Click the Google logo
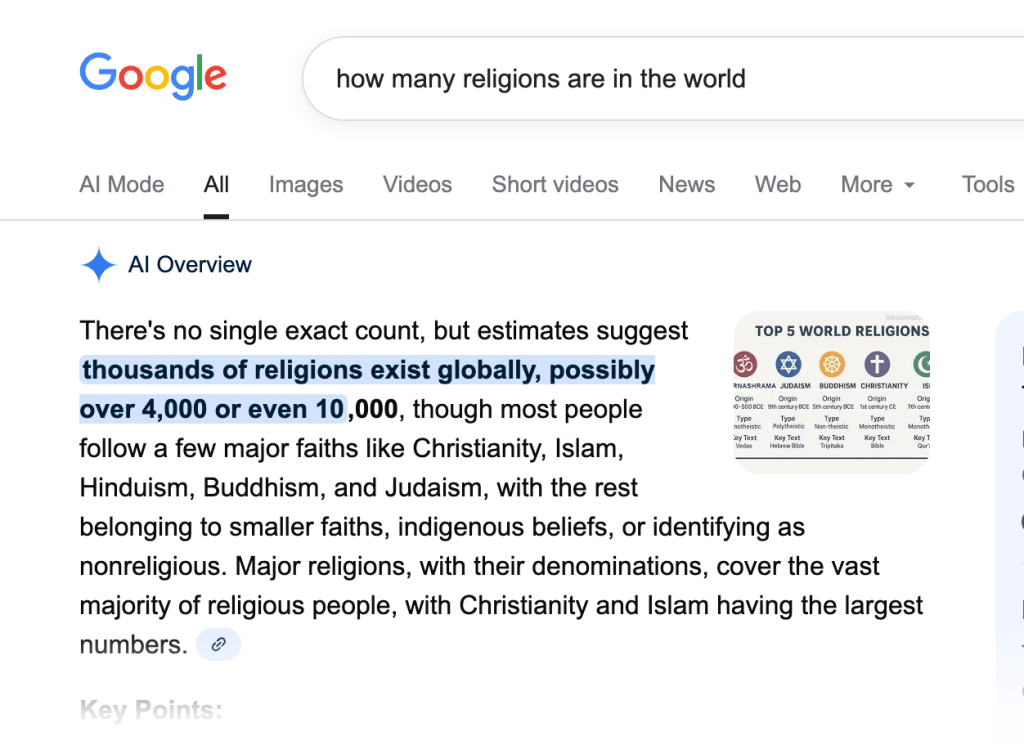Viewport: 1024px width, 754px height. (x=153, y=77)
